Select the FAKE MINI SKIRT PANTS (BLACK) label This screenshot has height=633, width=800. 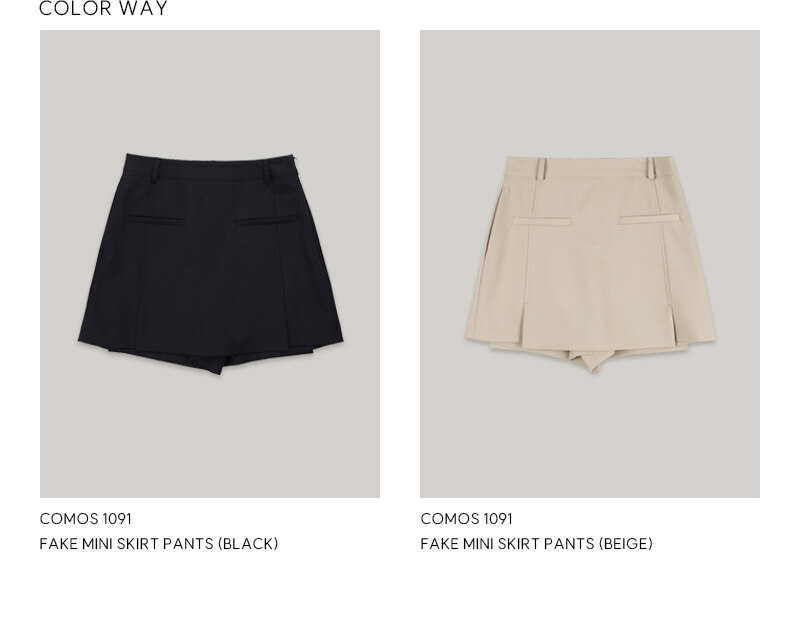[159, 544]
